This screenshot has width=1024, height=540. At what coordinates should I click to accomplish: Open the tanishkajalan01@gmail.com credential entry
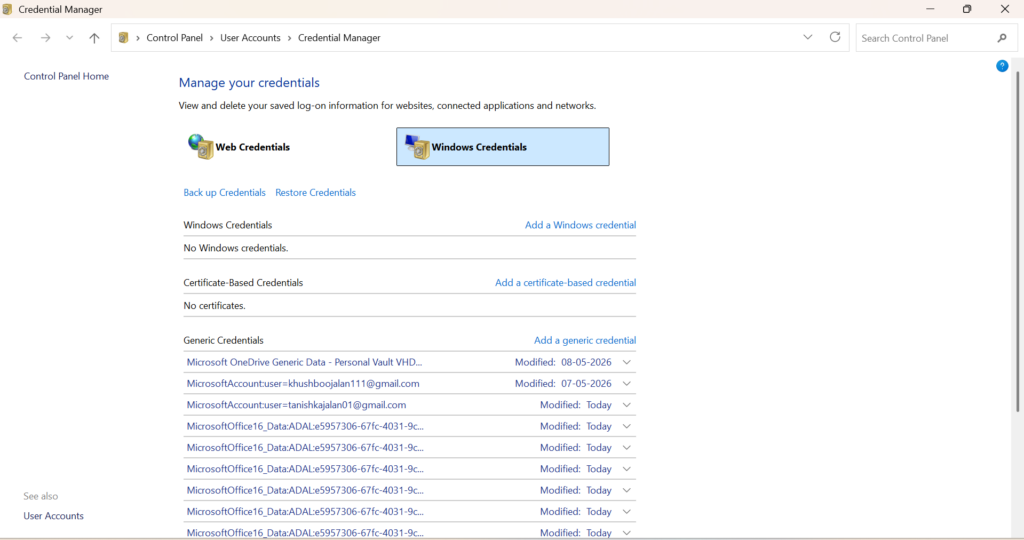[x=409, y=405]
